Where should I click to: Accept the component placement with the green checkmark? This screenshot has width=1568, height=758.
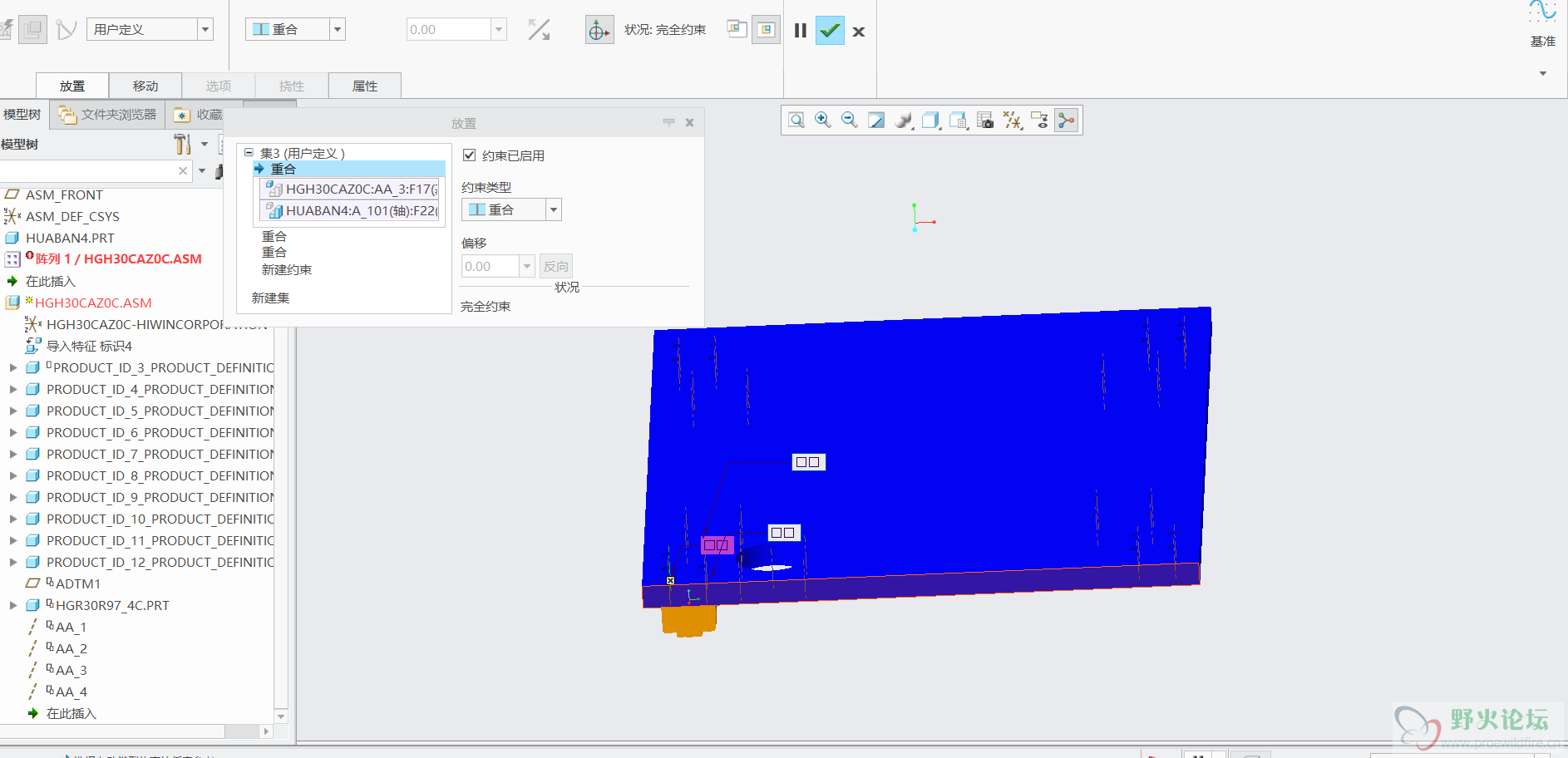tap(830, 31)
